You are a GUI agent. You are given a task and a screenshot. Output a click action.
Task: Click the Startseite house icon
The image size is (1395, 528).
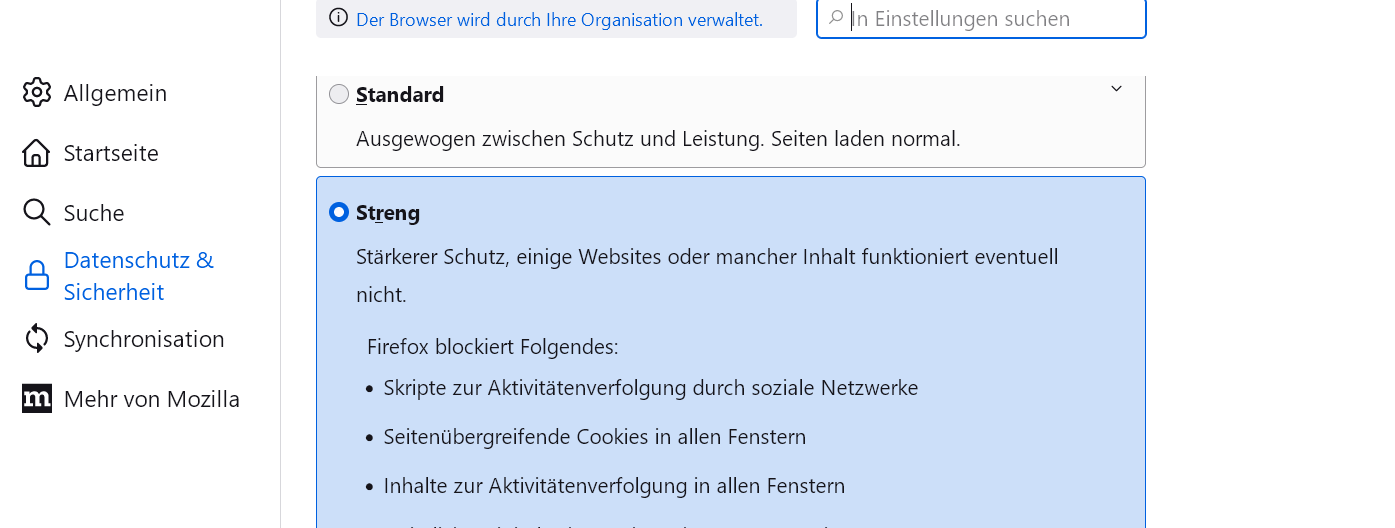(37, 153)
